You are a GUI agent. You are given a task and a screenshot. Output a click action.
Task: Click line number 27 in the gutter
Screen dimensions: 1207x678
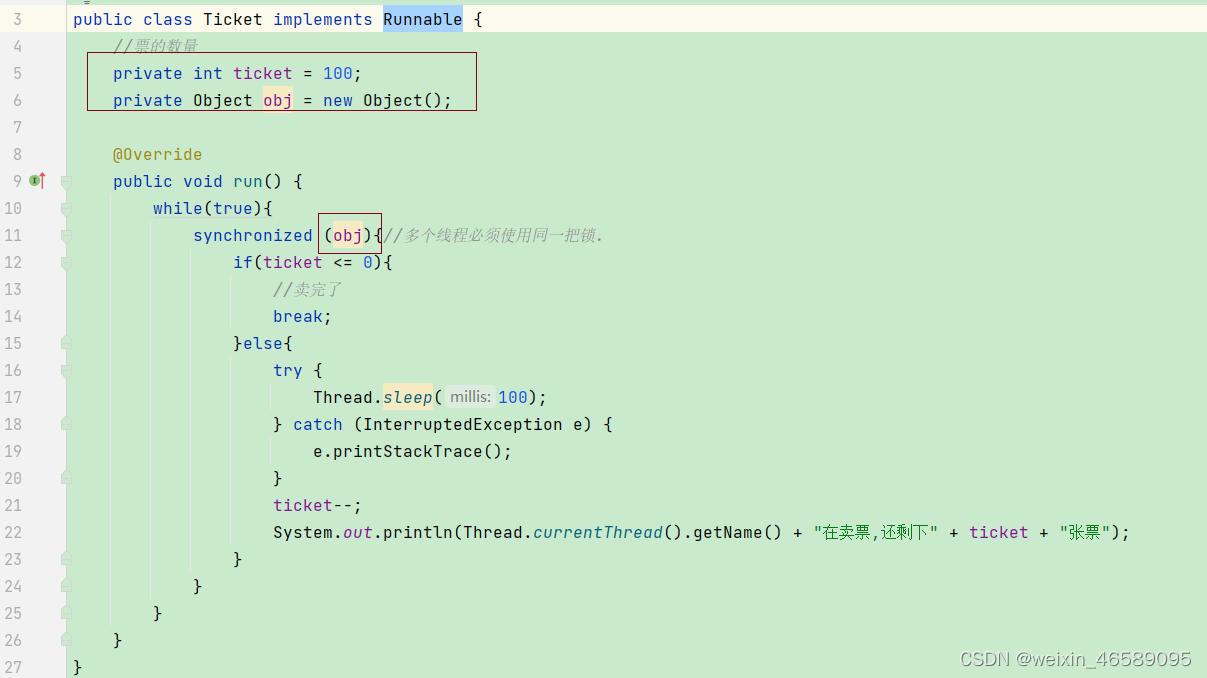pos(13,667)
